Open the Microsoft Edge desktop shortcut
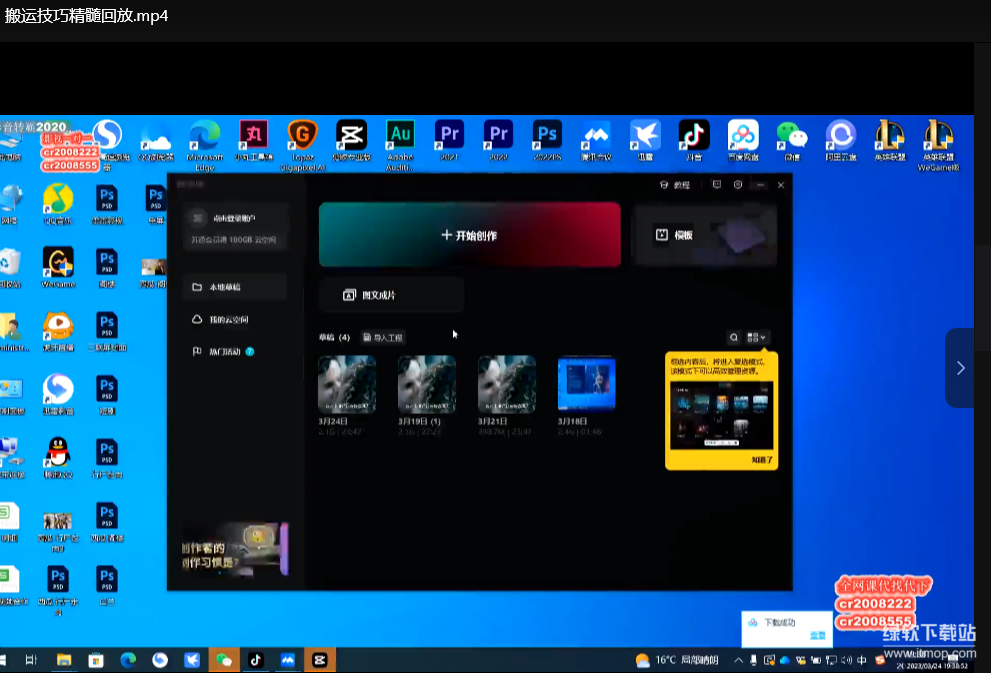The width and height of the screenshot is (991, 673). (x=204, y=134)
